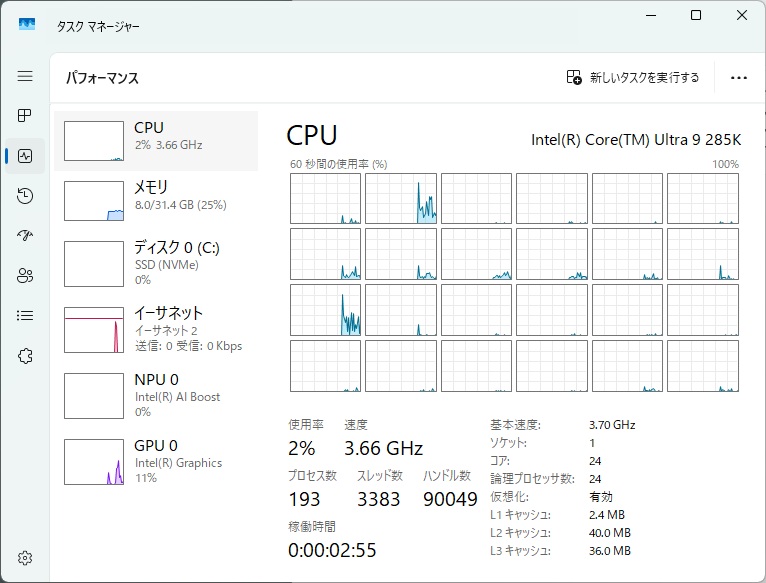
Task: Open the Startup apps icon
Action: pos(25,236)
